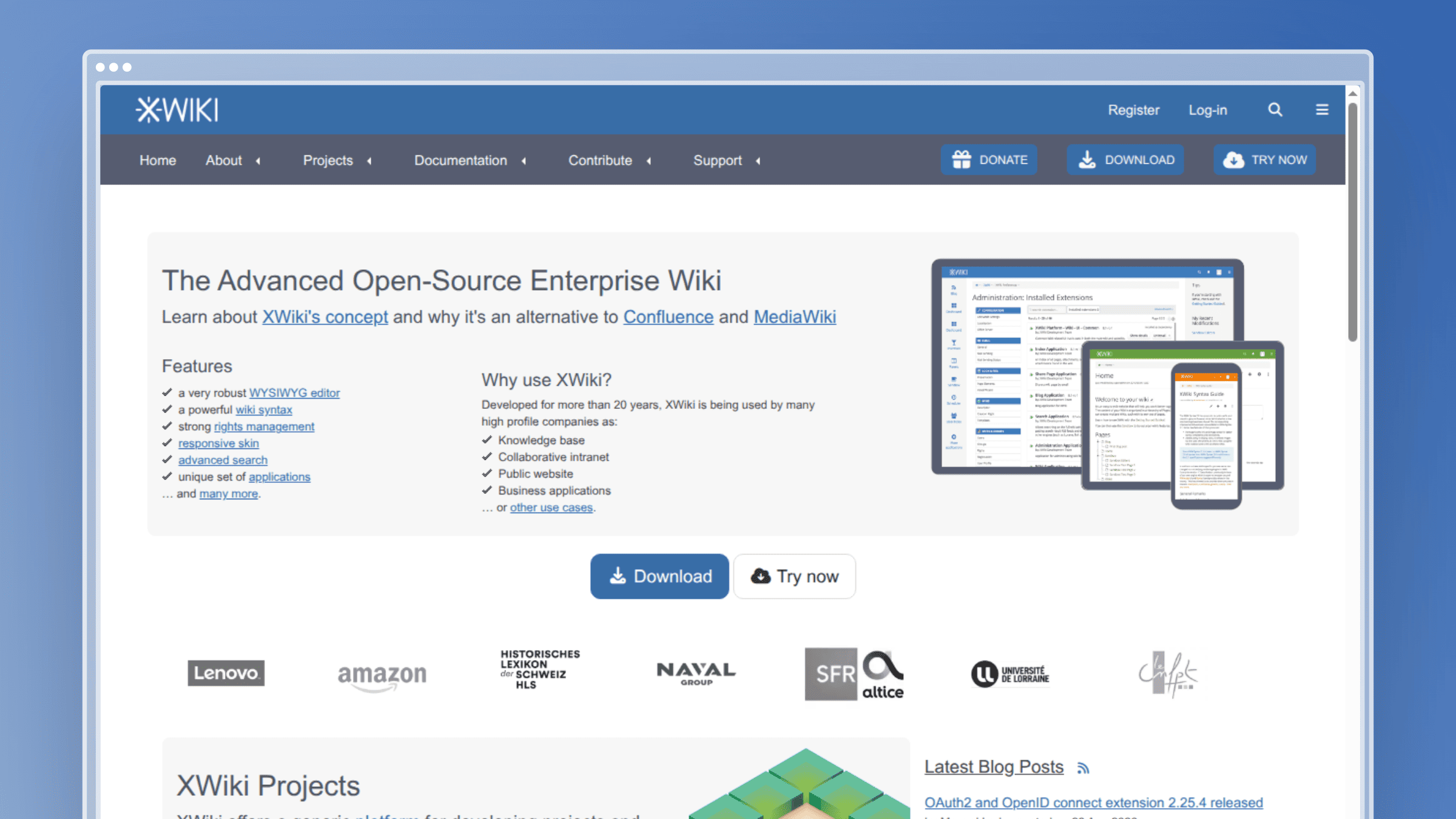The width and height of the screenshot is (1456, 819).
Task: Open the Latest Blog Posts heading link
Action: 994,767
